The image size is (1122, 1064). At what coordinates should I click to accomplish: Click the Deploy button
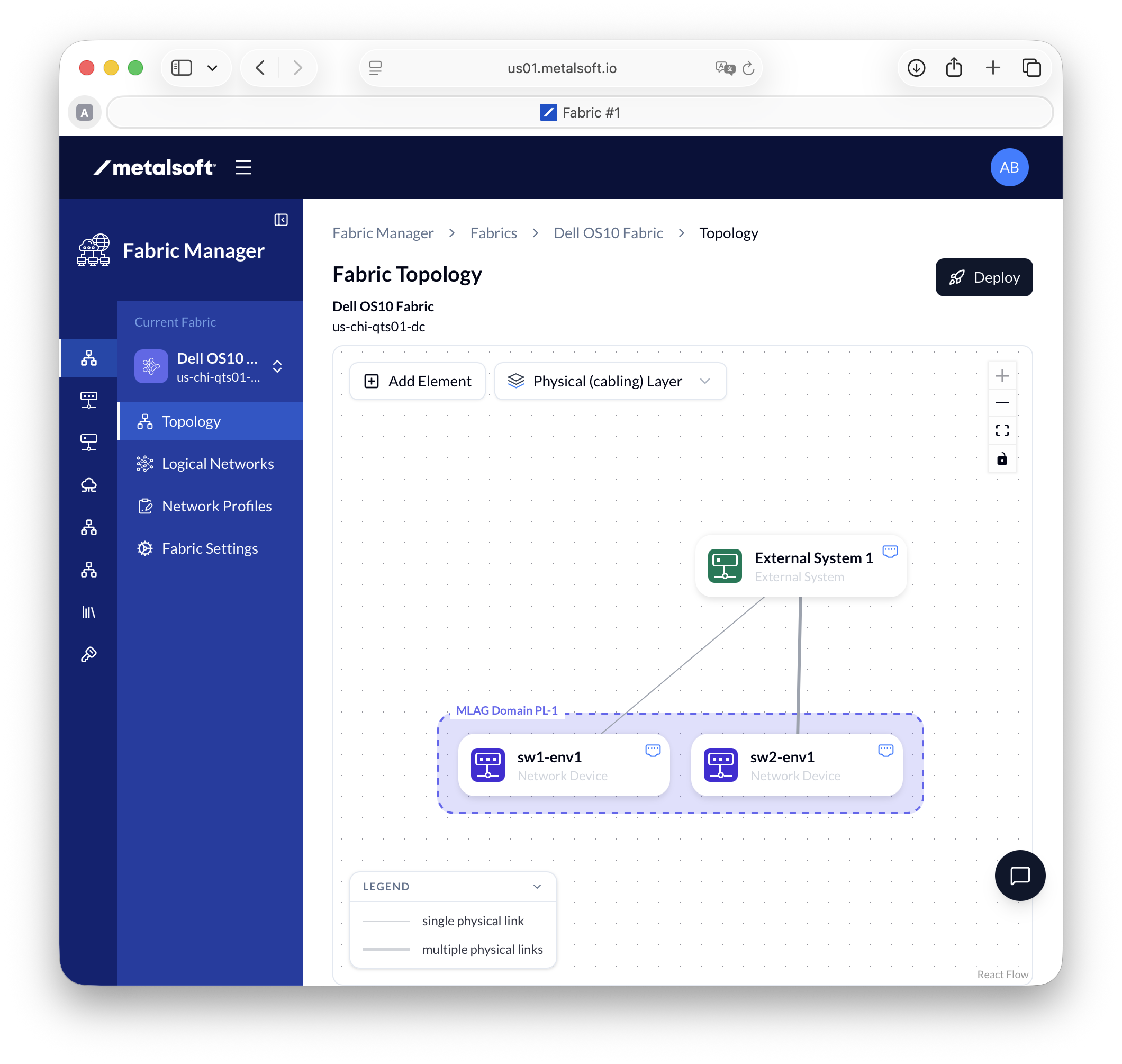point(984,277)
